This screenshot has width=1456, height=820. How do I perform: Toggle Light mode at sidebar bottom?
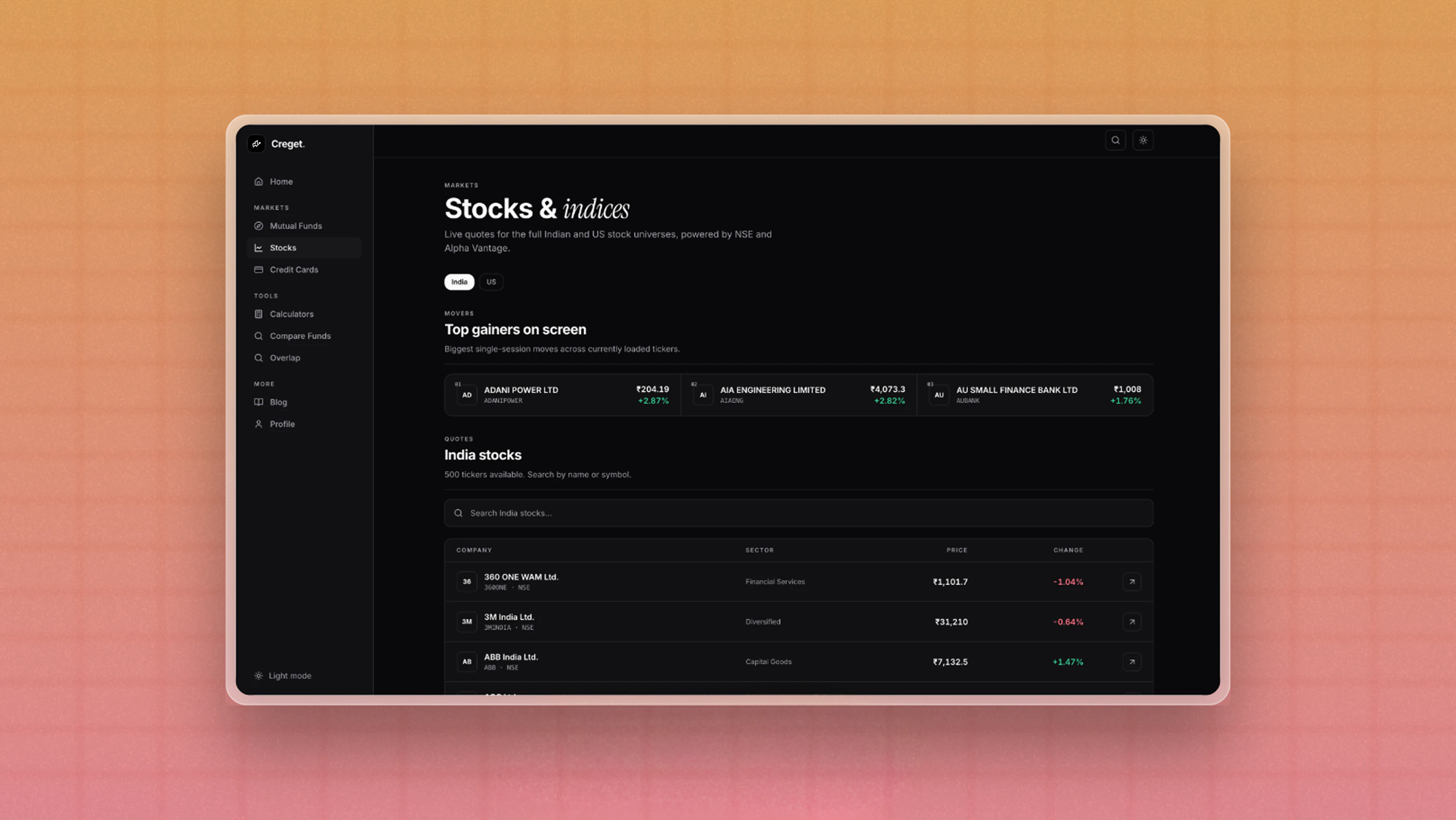coord(282,675)
